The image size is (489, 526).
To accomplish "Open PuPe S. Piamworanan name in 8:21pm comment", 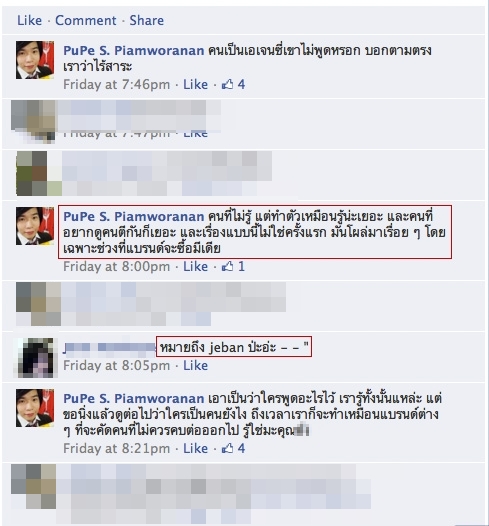I will [133, 398].
